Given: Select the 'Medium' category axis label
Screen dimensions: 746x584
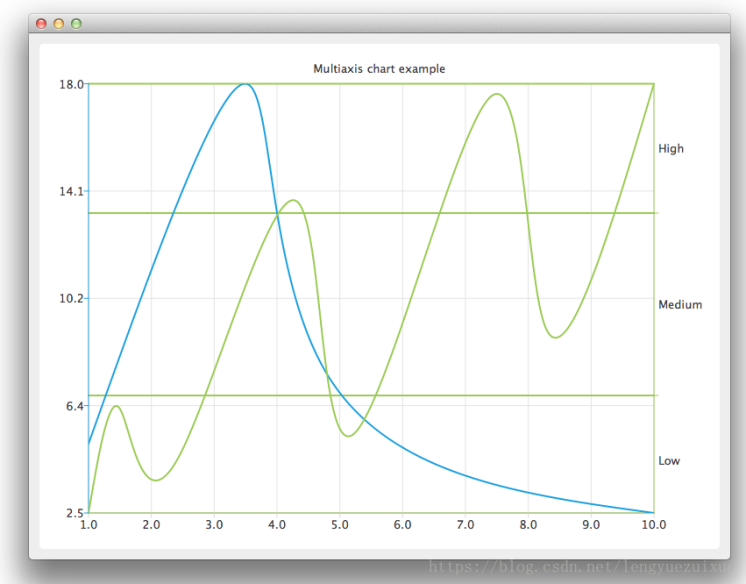Looking at the screenshot, I should click(x=680, y=305).
